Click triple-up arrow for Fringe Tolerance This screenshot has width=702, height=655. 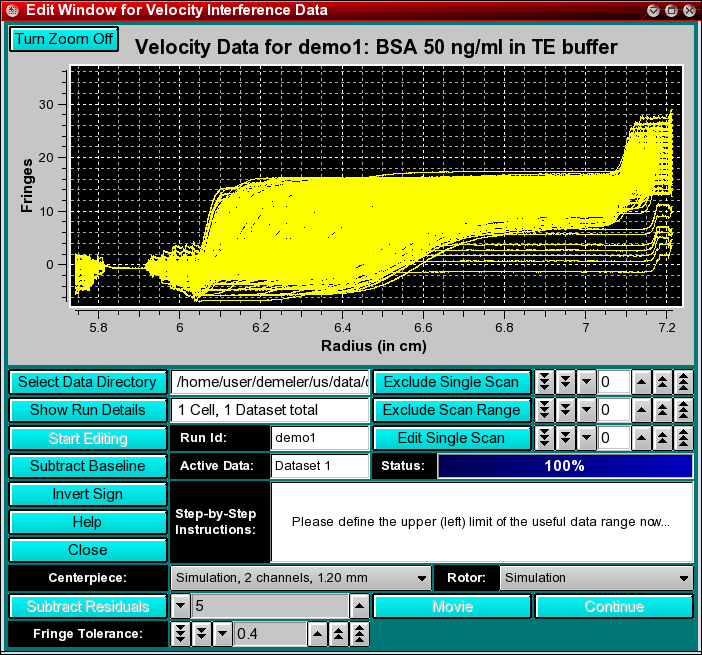coord(360,634)
